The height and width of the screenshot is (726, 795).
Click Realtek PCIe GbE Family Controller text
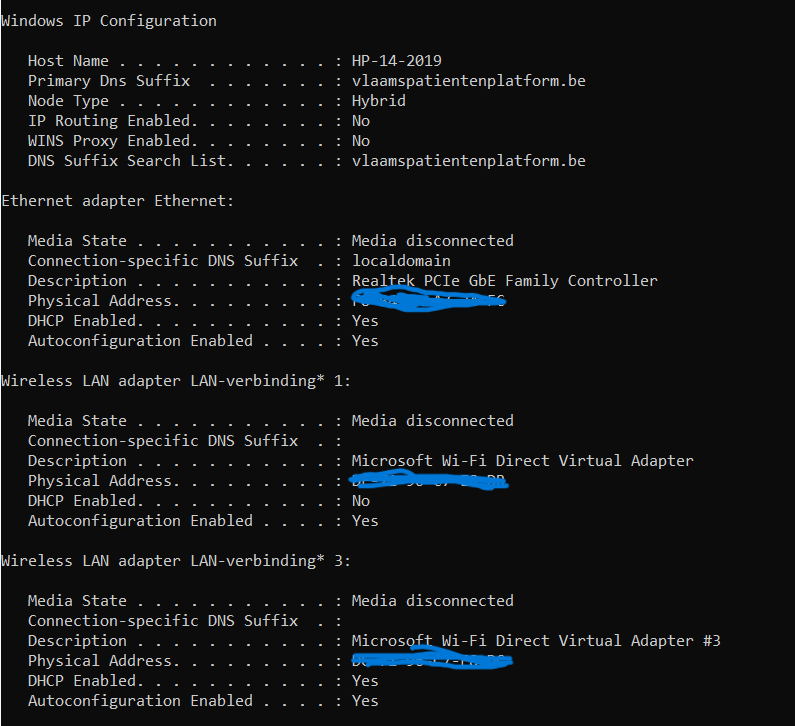504,281
